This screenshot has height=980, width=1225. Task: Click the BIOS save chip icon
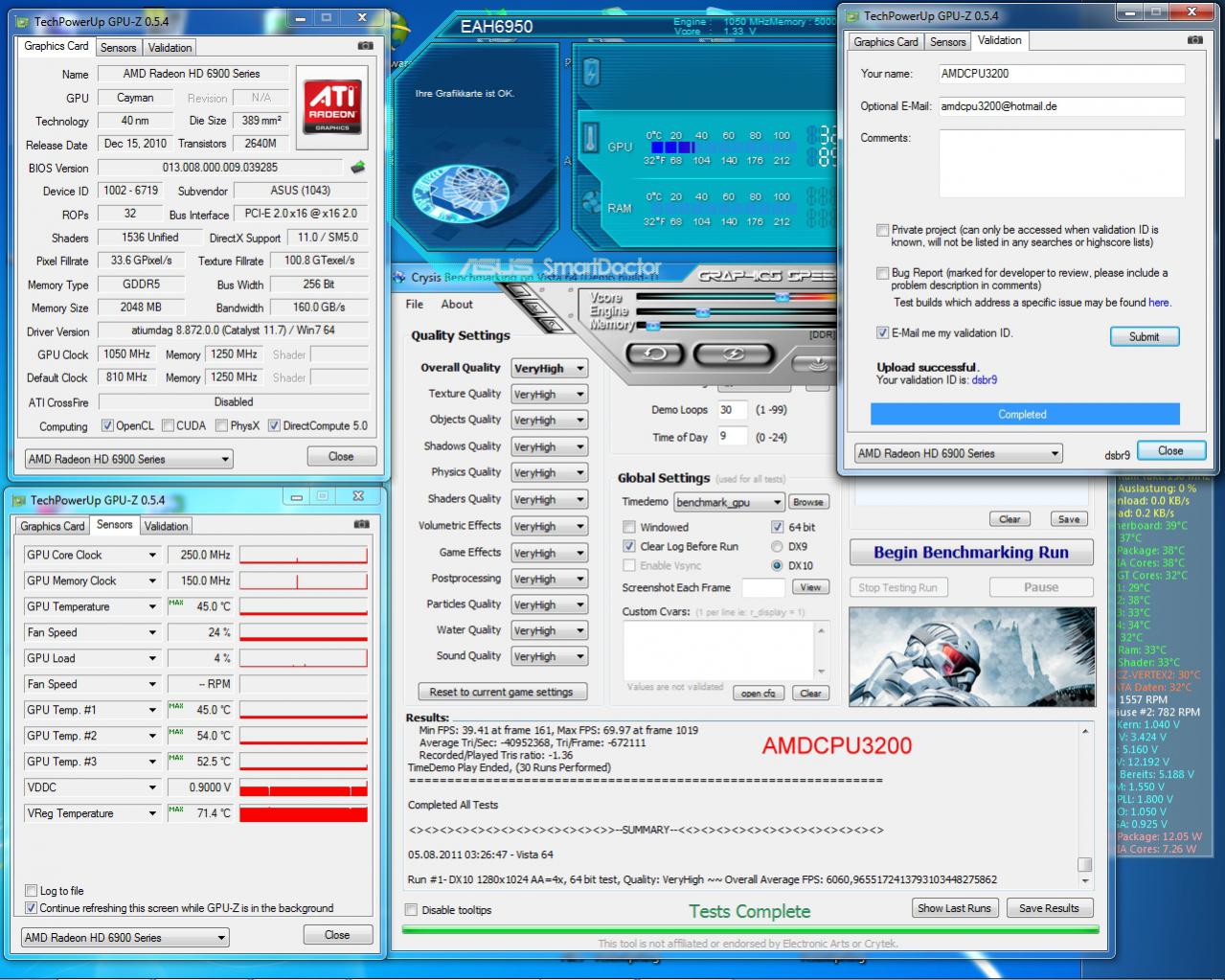[x=357, y=168]
